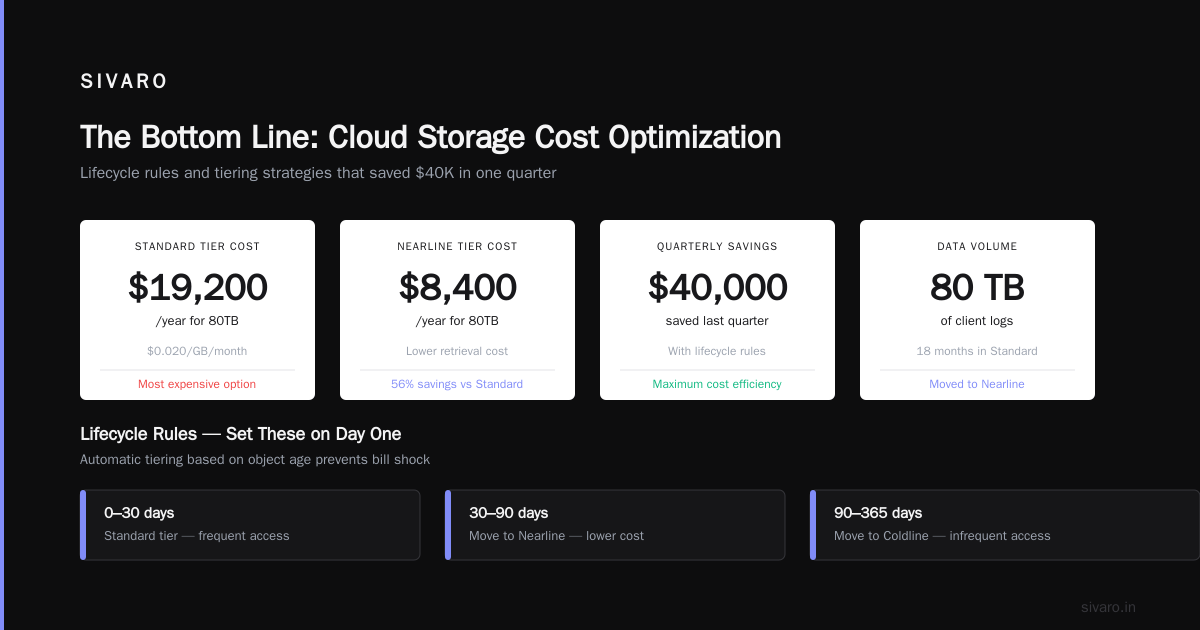Click the main title about Cost Optimization
The image size is (1200, 630).
[430, 137]
